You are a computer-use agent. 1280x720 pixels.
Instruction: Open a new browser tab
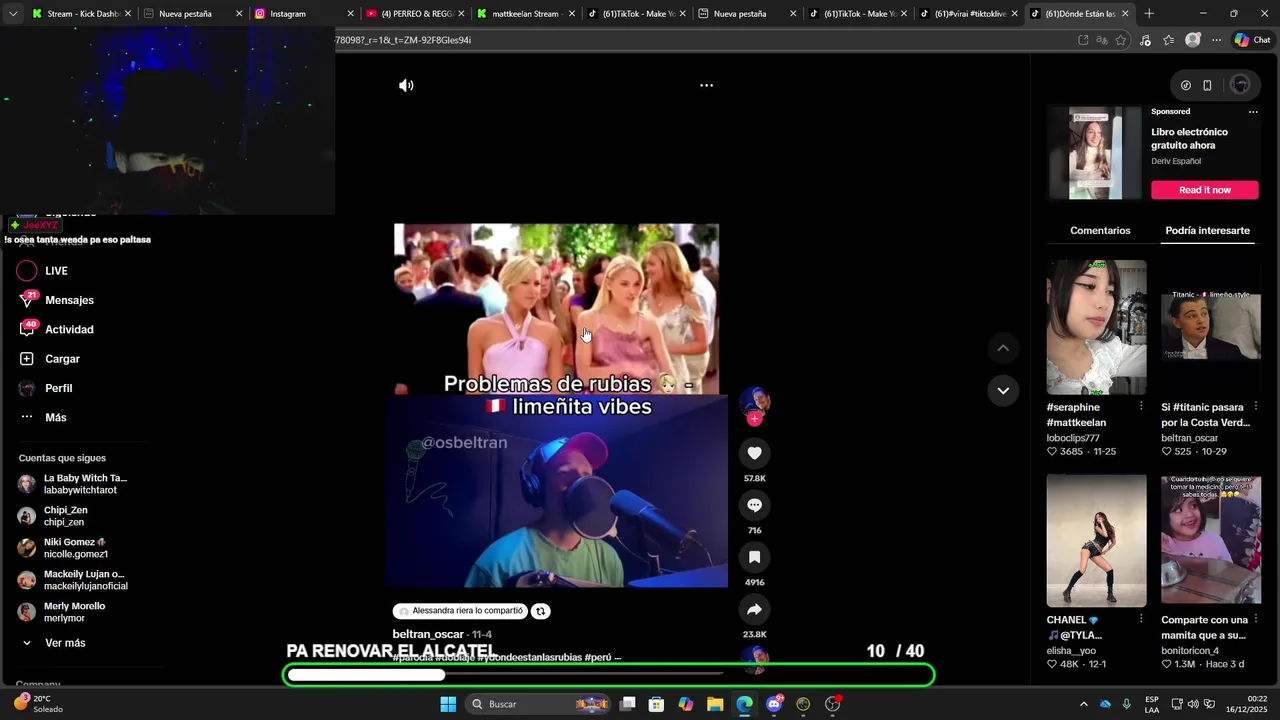point(1149,14)
